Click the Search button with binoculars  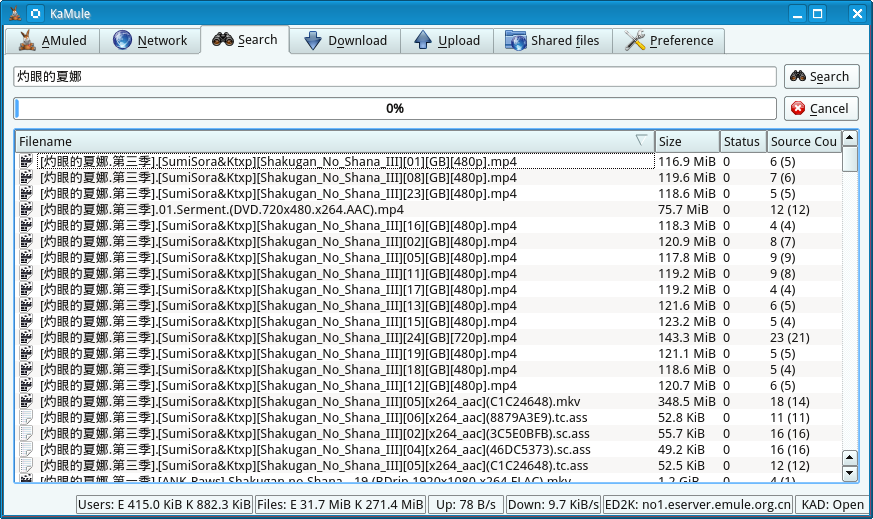(x=822, y=76)
